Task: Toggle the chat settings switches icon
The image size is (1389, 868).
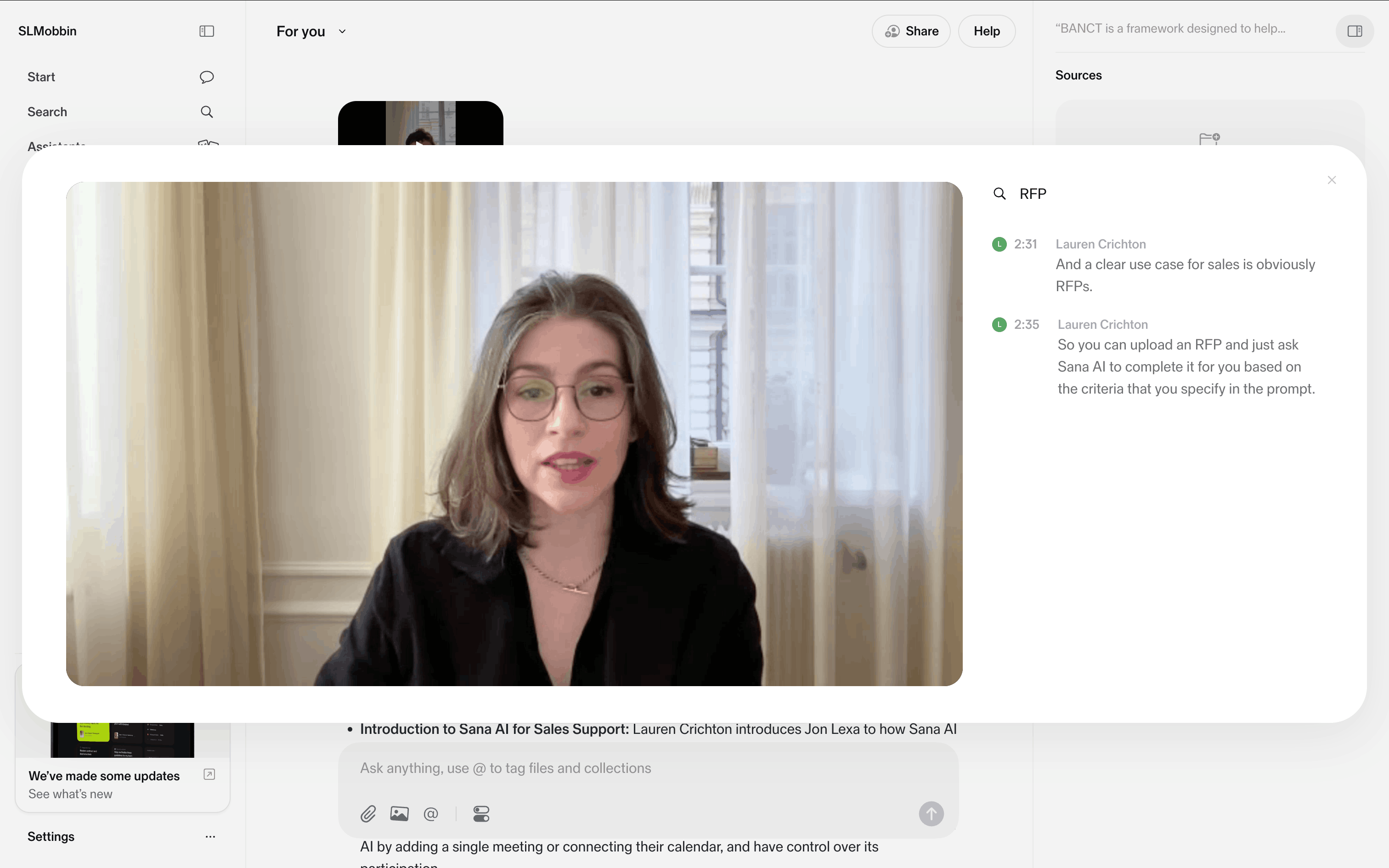Action: click(x=481, y=813)
